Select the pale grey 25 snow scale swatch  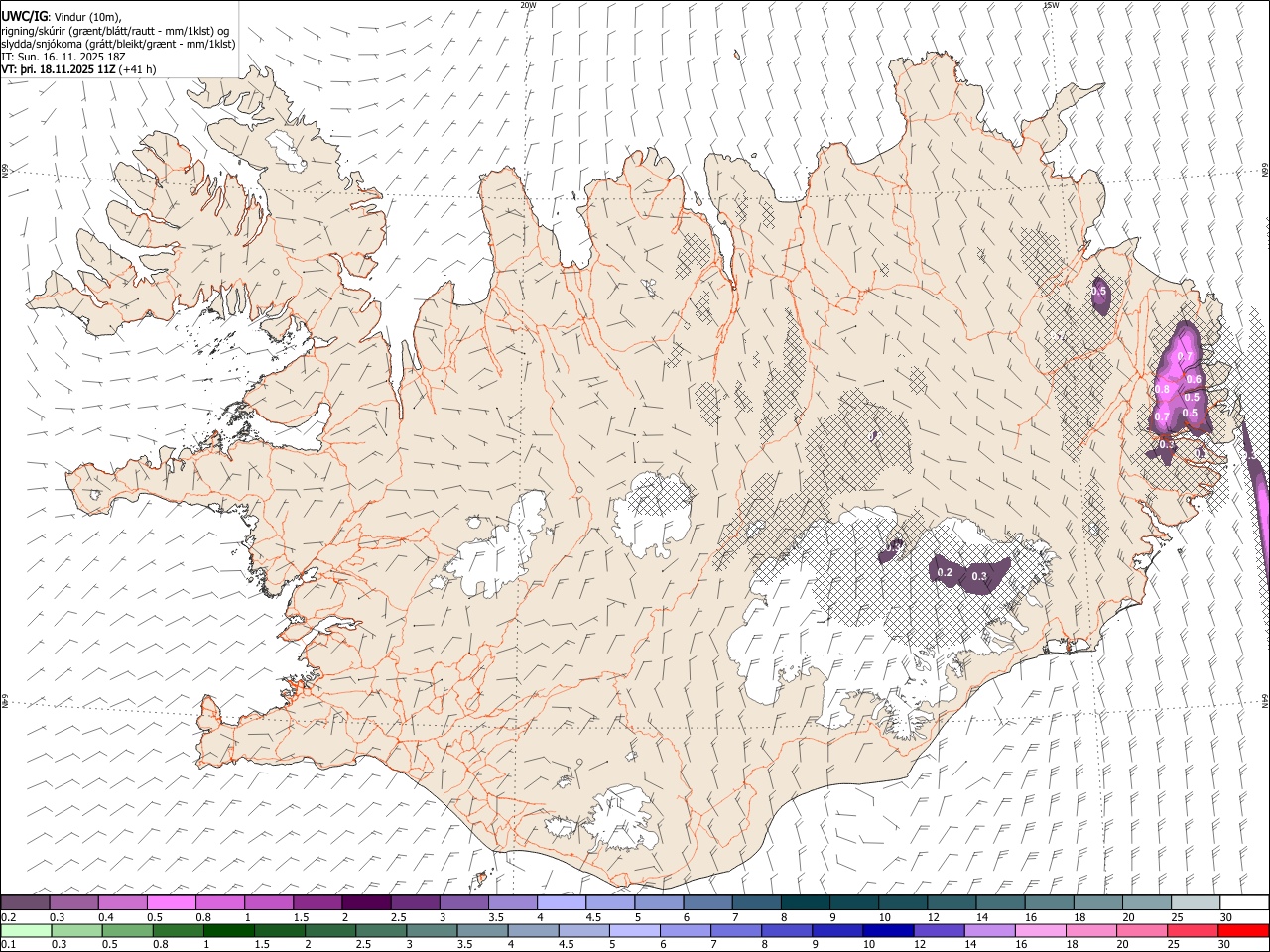[x=1197, y=903]
